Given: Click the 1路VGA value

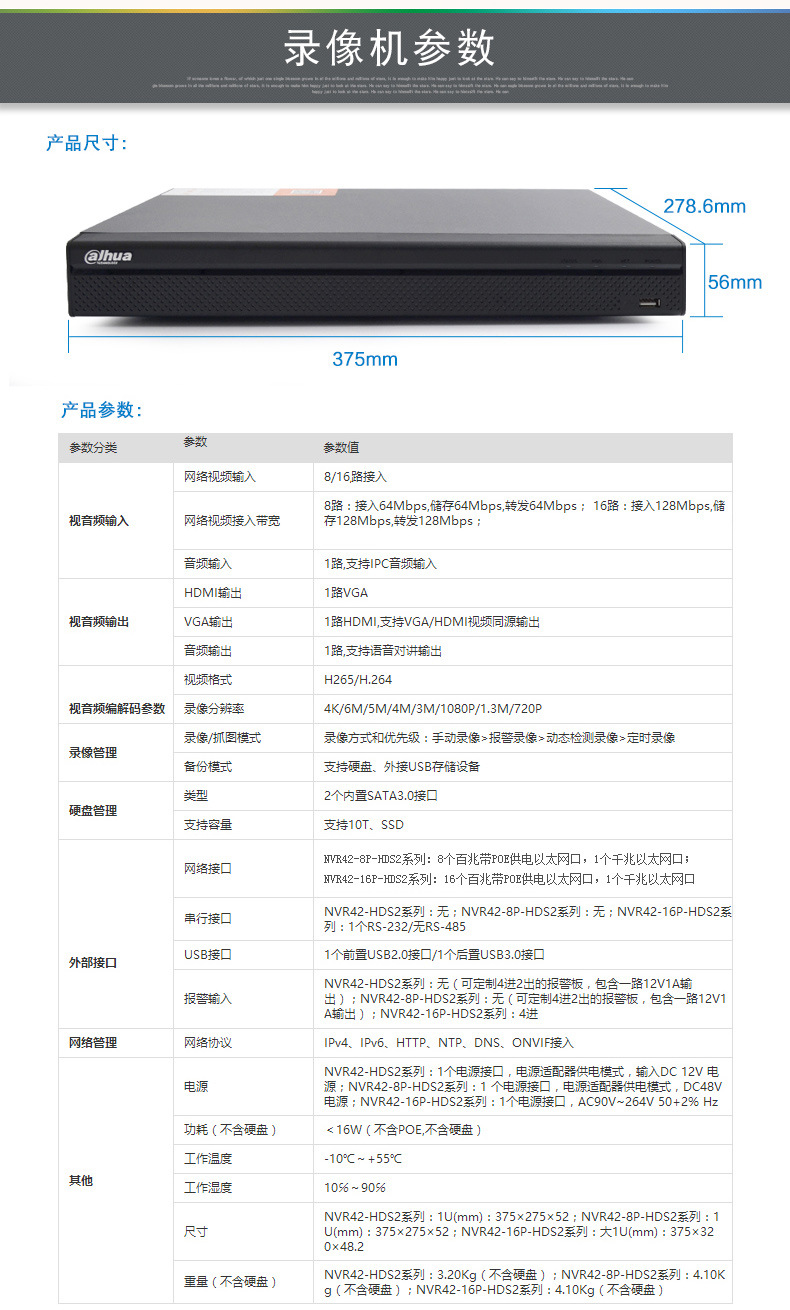Looking at the screenshot, I should pos(346,593).
